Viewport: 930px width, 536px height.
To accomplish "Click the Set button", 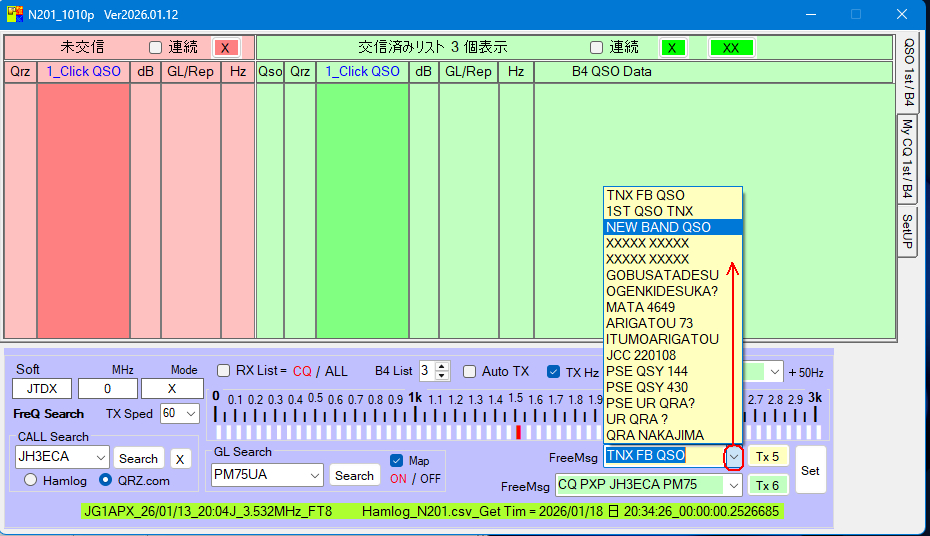I will tap(810, 470).
